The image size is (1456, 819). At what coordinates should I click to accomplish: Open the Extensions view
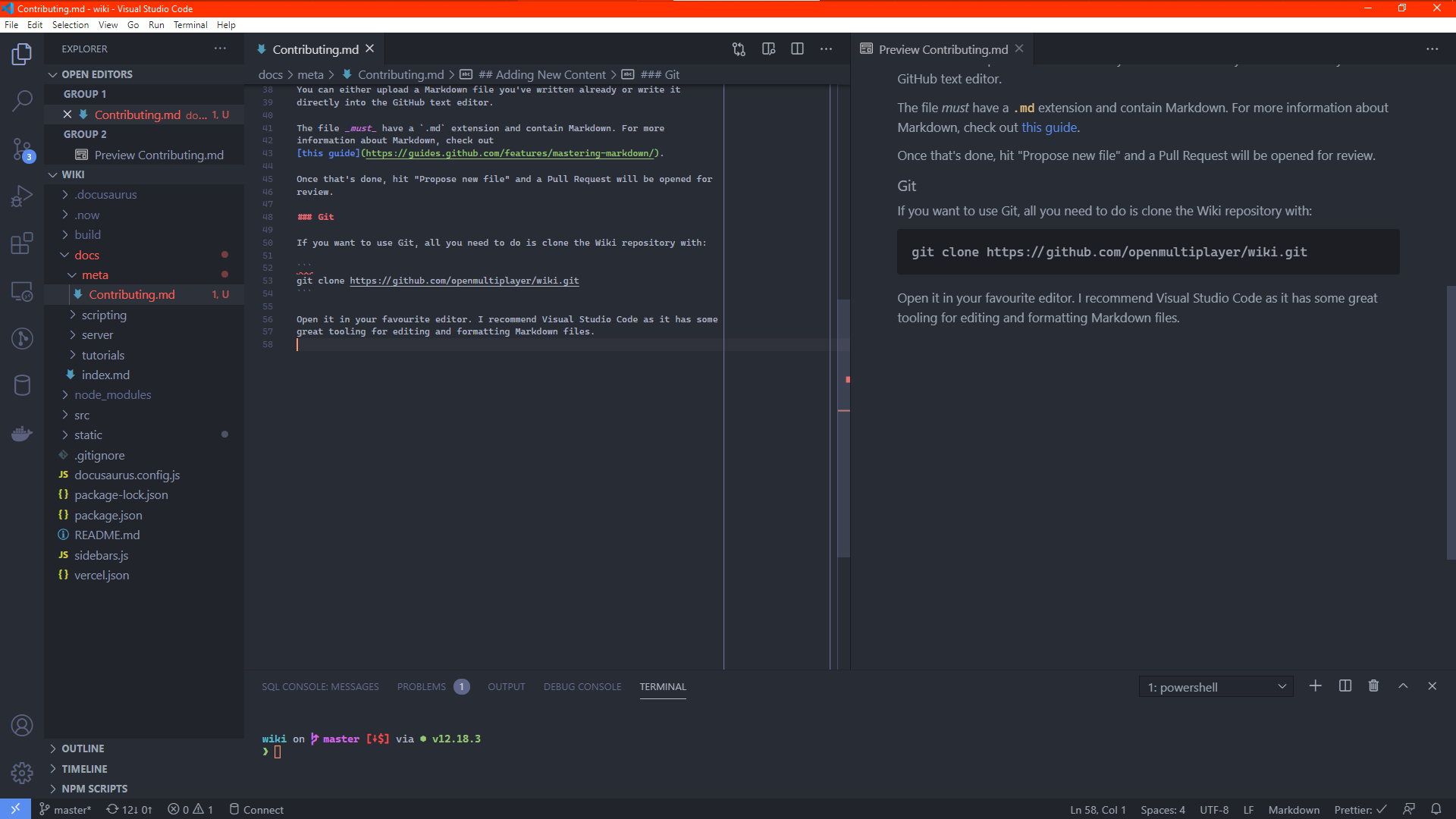[x=22, y=243]
